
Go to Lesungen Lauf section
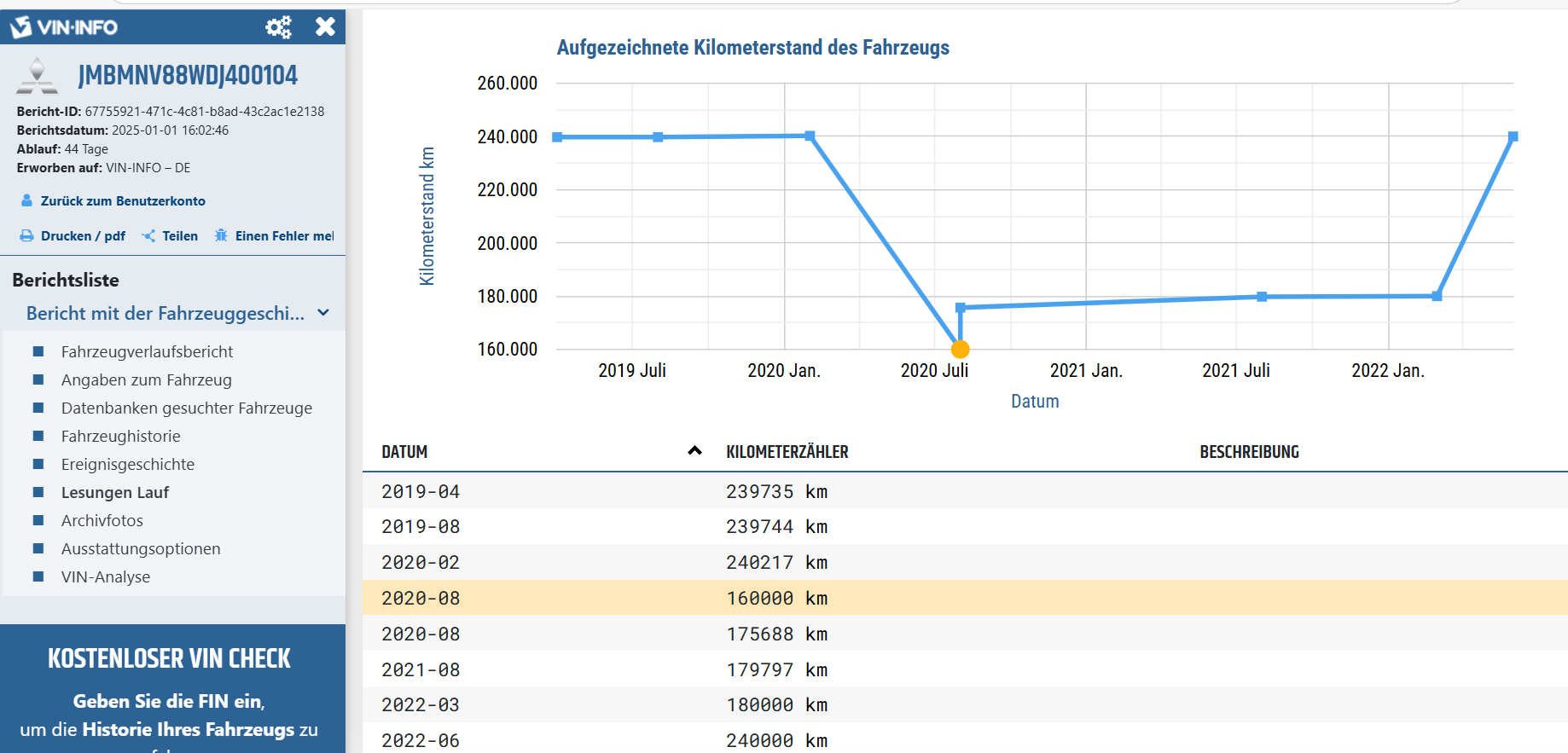click(x=115, y=492)
